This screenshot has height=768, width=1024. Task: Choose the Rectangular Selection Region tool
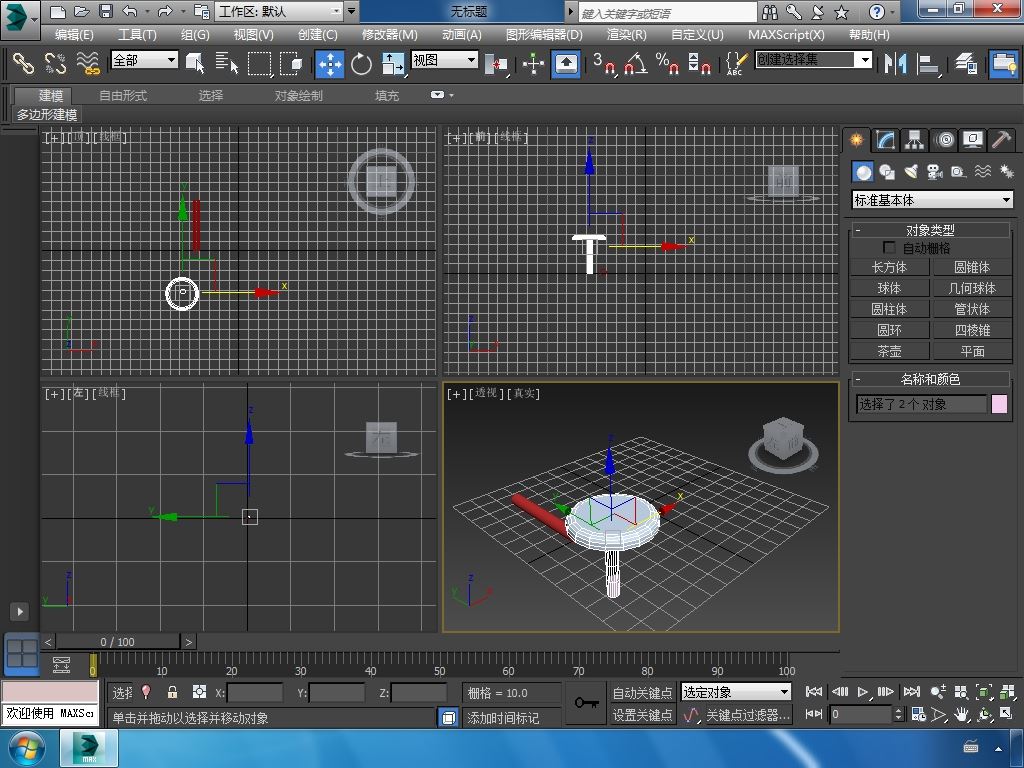259,63
